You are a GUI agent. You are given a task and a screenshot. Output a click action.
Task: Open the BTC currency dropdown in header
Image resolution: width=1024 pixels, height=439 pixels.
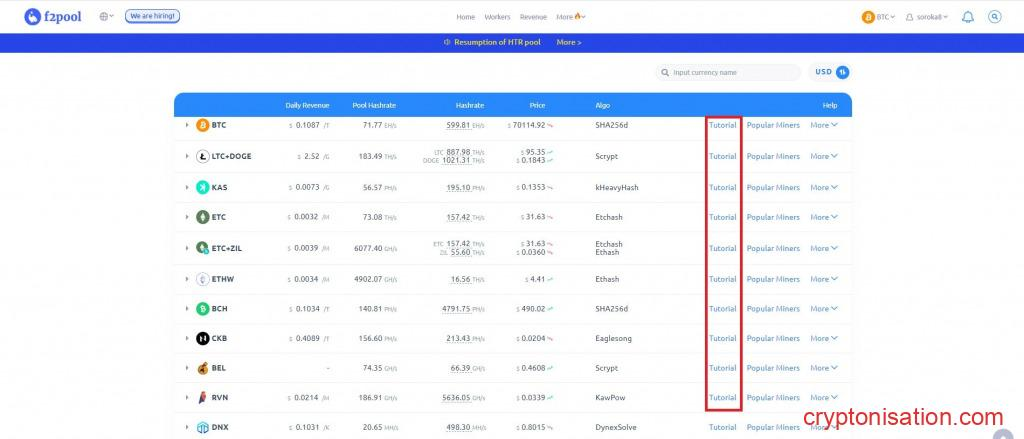tap(878, 17)
